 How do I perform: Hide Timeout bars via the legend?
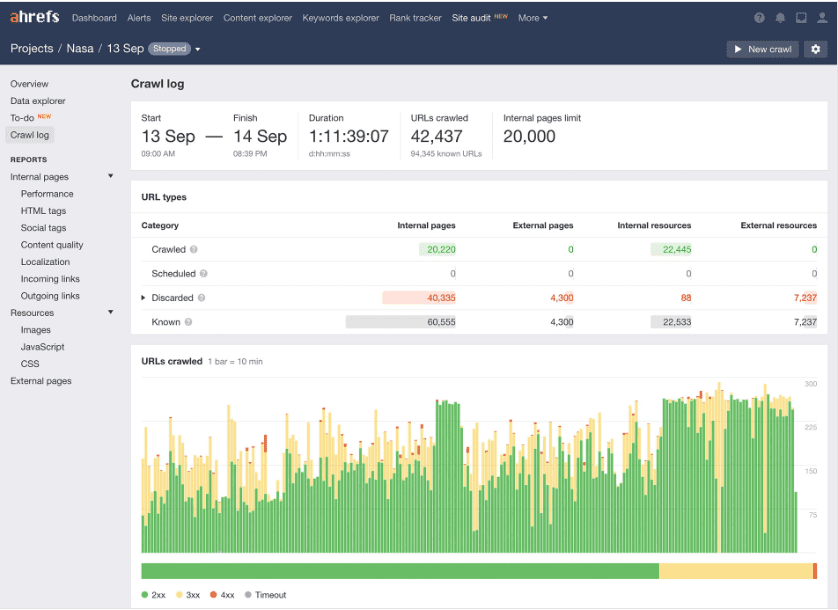click(265, 593)
